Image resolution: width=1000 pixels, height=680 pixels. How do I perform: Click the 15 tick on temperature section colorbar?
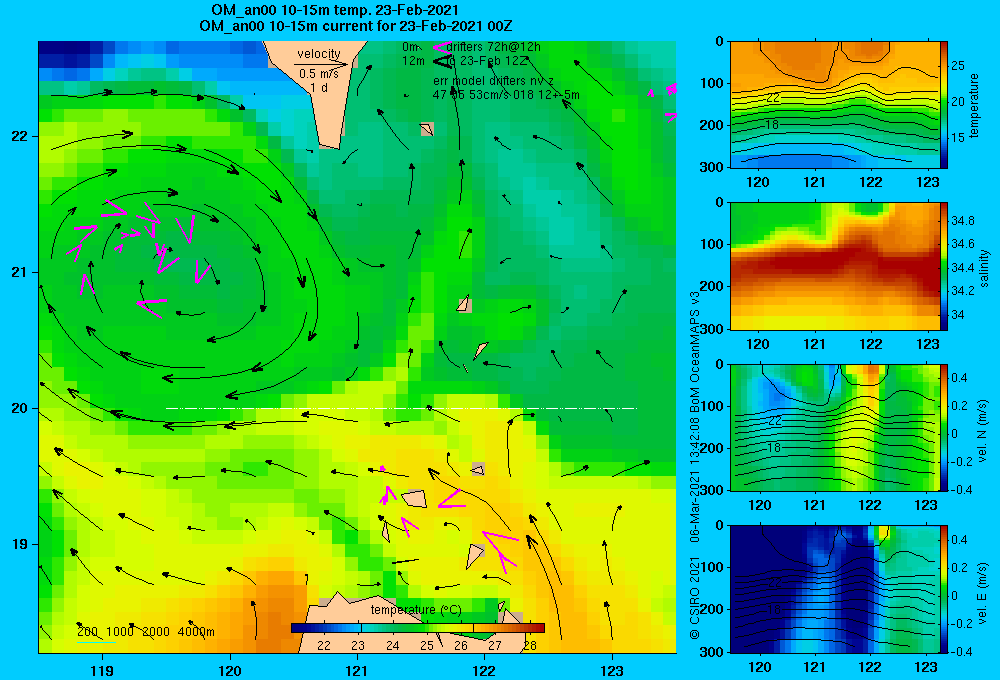tap(958, 138)
